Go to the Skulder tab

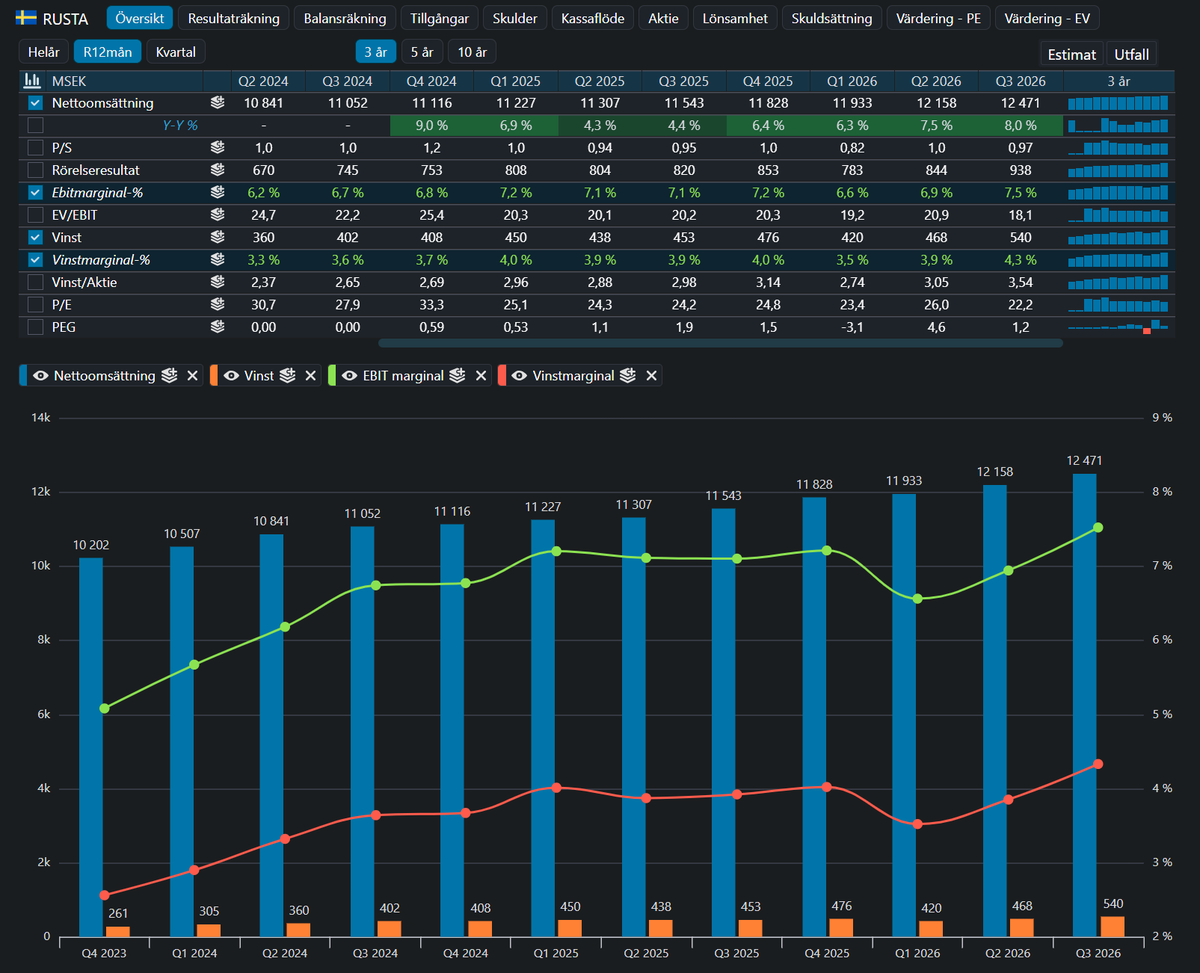pos(515,18)
